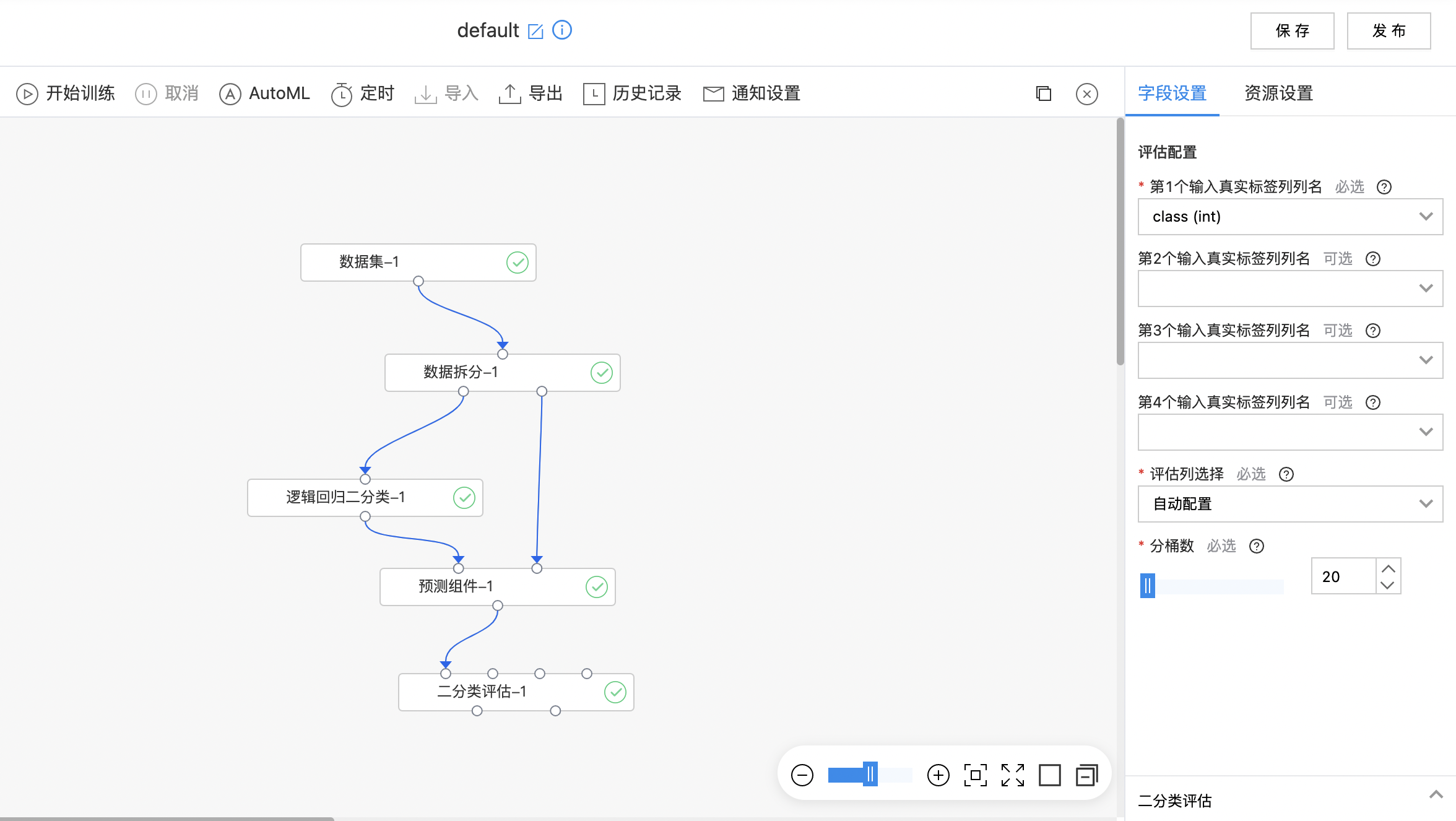Click the collapse nodes icon in the zoom bar
Screen dimensions: 1456x821
click(1087, 775)
